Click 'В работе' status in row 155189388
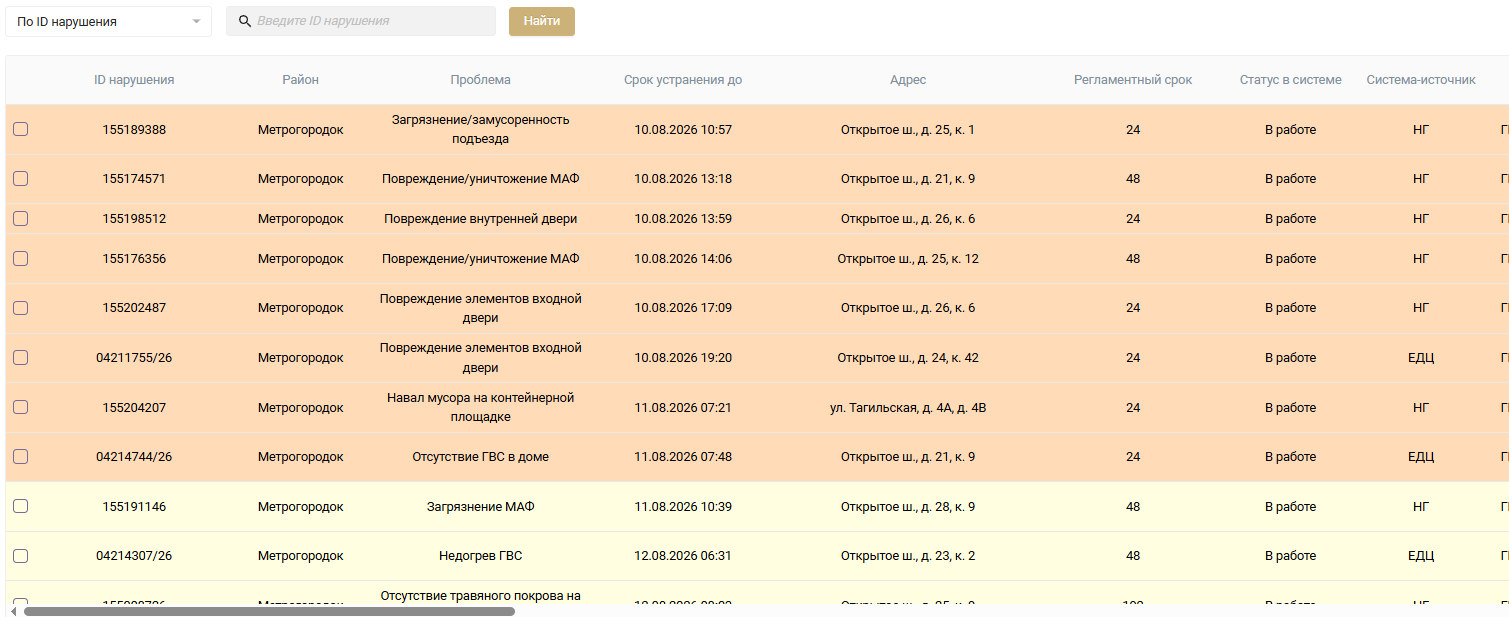Viewport: 1509px width, 617px height. click(1290, 130)
